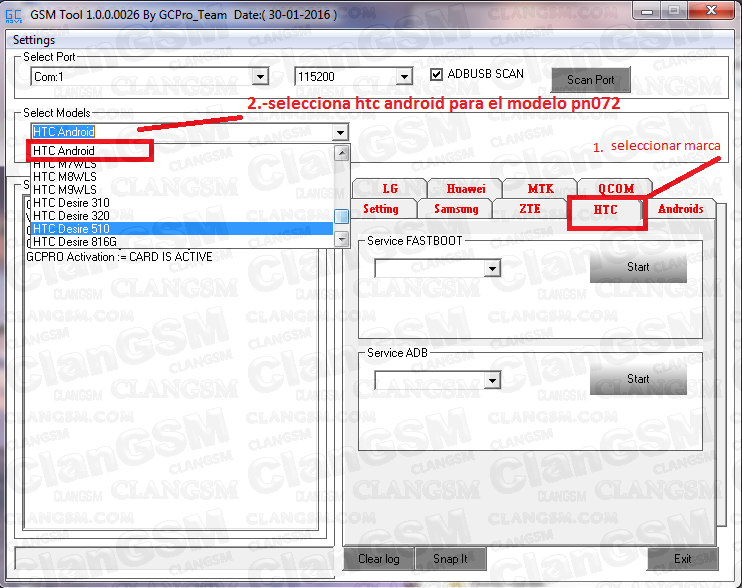Switch to the MTK tab
This screenshot has width=742, height=588.
pos(540,189)
